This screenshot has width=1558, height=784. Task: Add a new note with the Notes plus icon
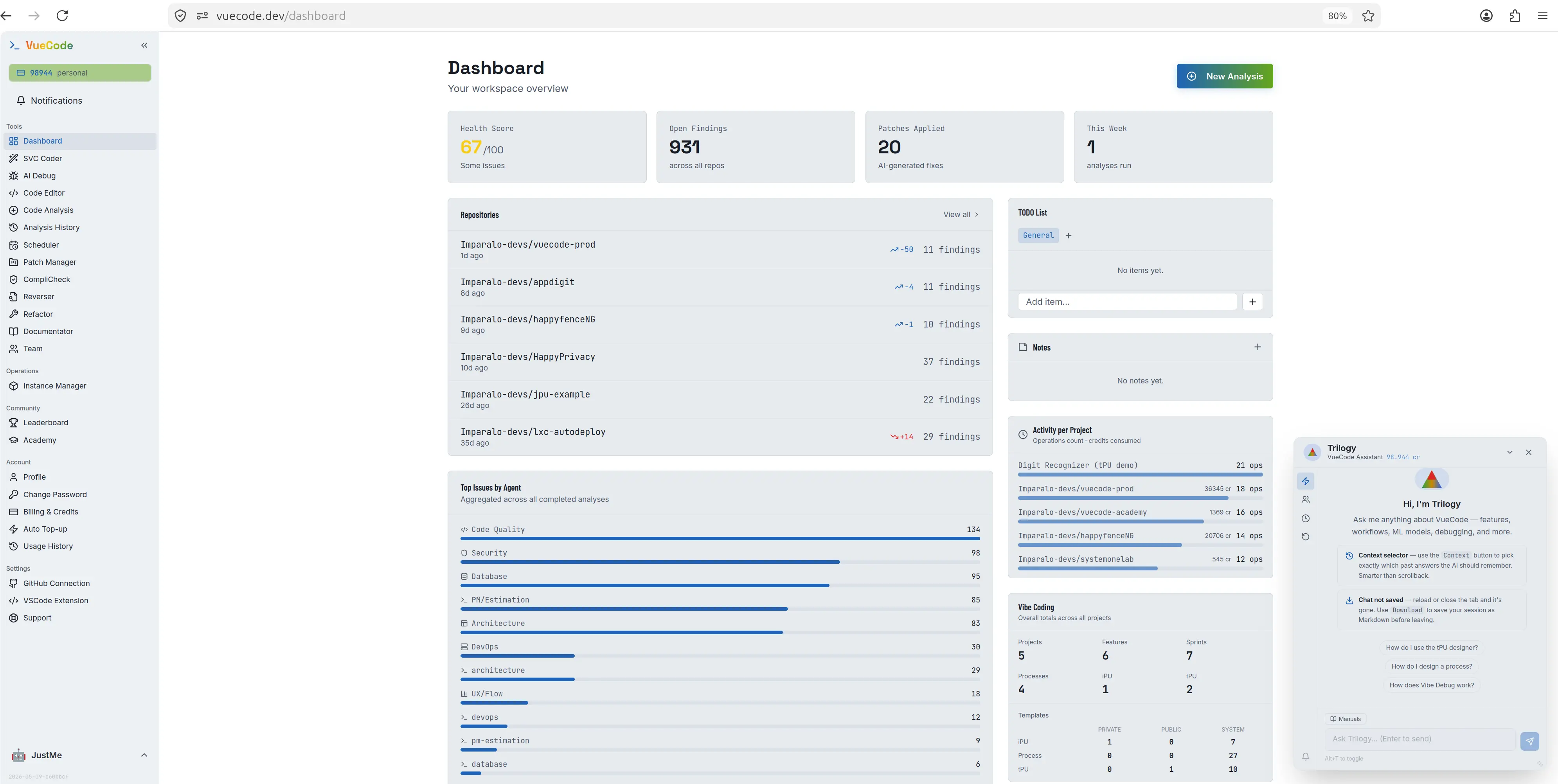1258,347
